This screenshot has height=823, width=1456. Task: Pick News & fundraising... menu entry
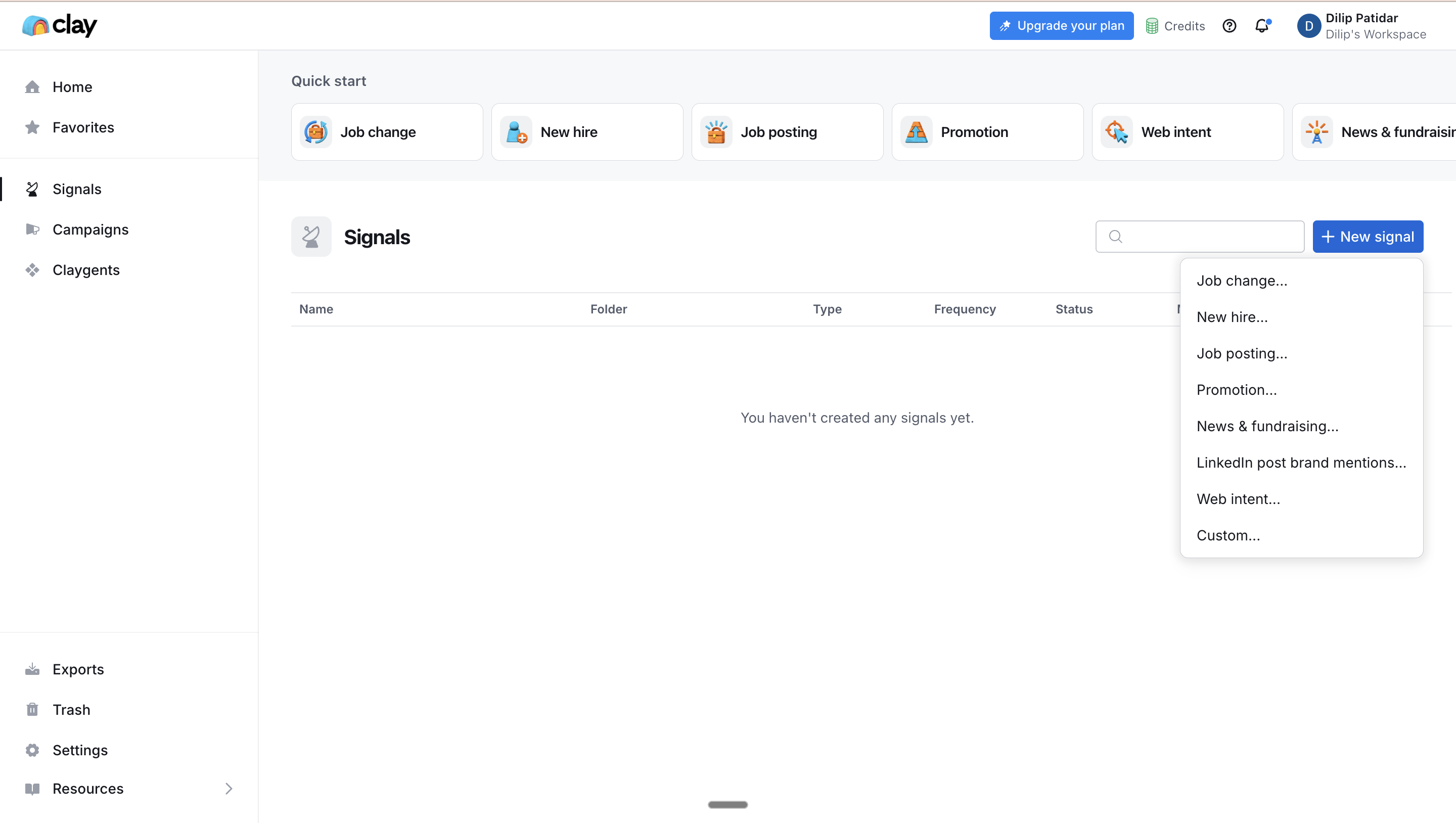(1267, 426)
